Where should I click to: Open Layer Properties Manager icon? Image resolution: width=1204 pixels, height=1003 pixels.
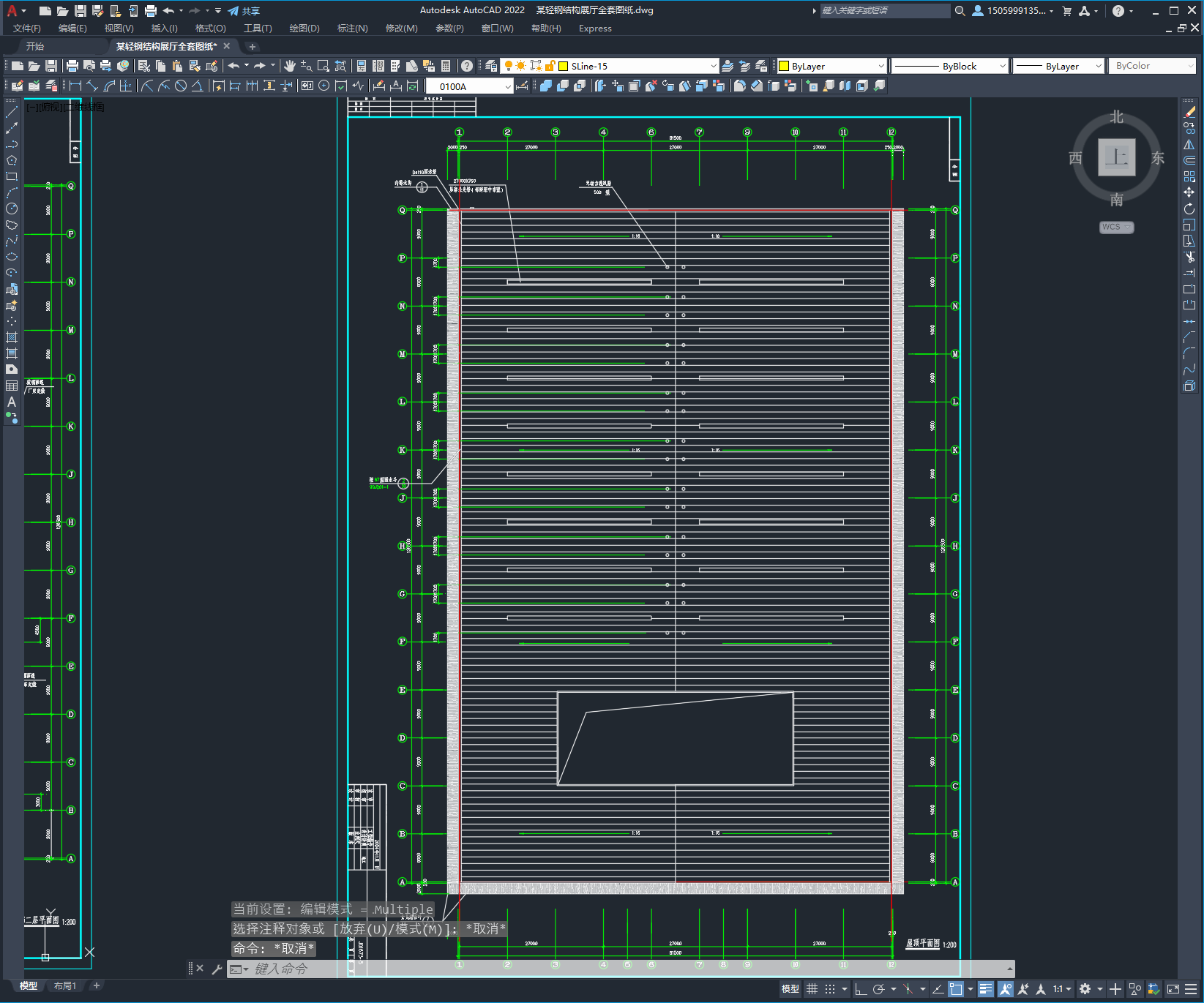(490, 66)
